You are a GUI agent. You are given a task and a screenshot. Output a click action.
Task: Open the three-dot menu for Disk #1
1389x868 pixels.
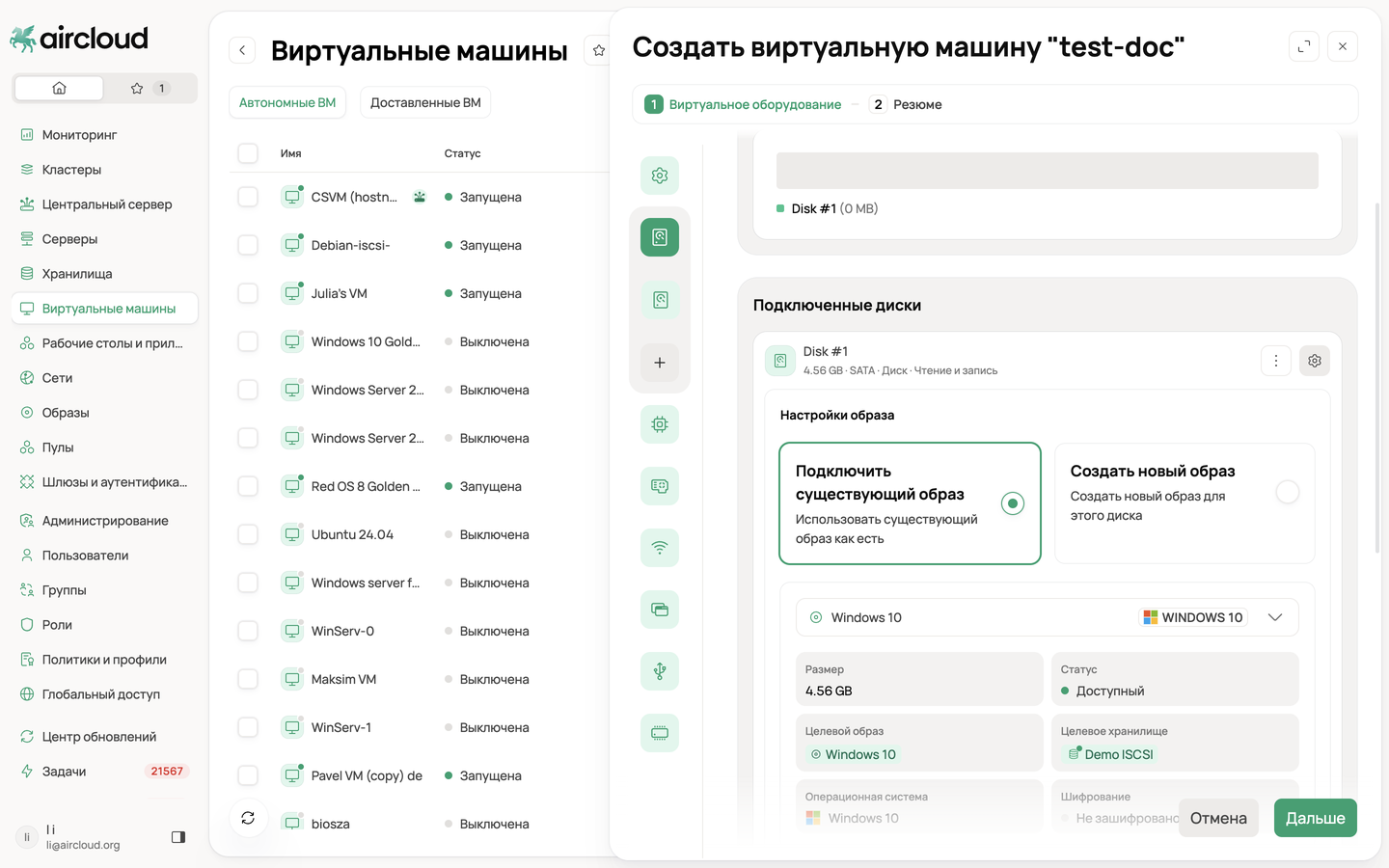1276,361
